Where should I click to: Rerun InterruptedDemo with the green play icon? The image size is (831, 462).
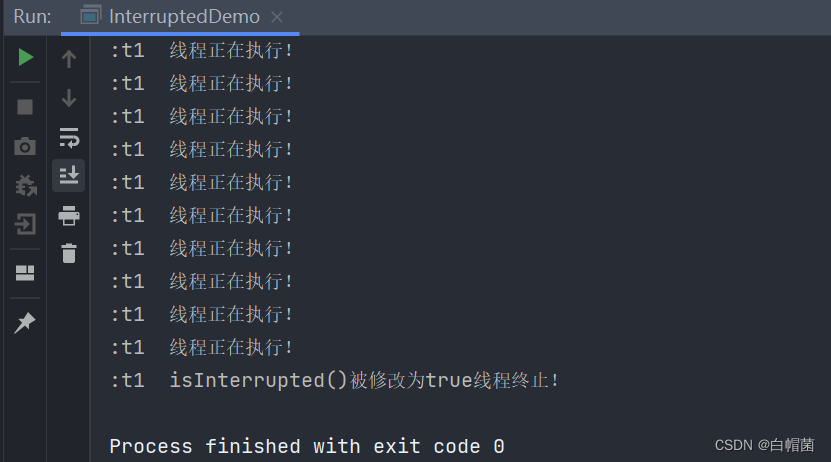(25, 57)
